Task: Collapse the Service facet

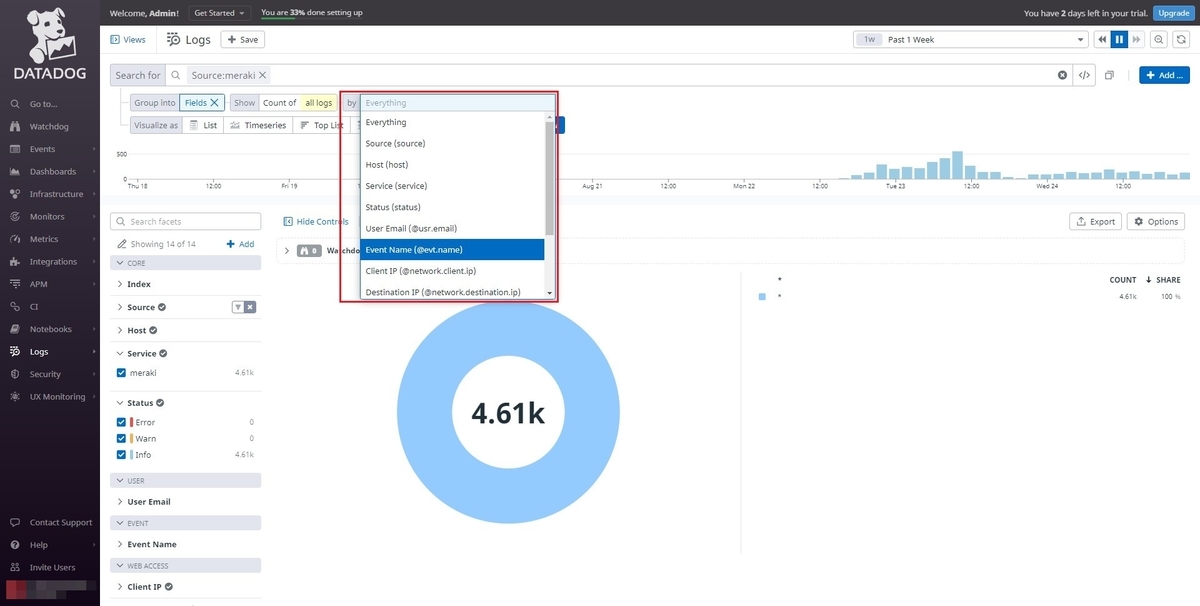Action: [120, 353]
